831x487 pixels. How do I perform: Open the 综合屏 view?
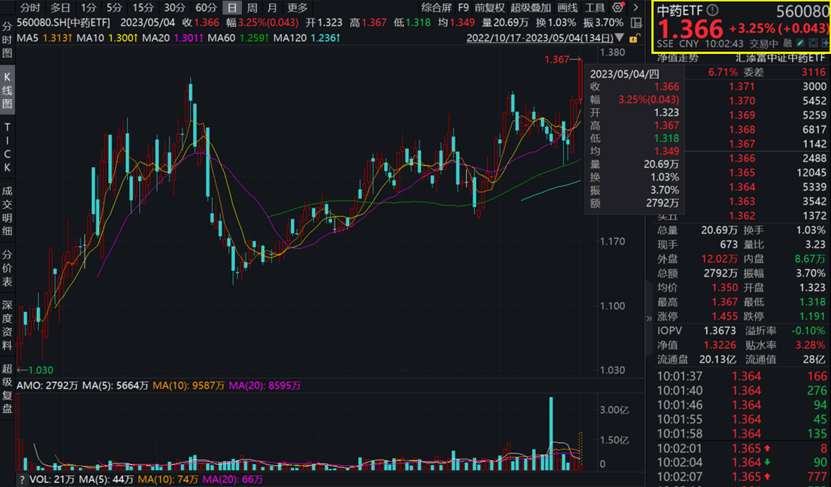point(436,7)
